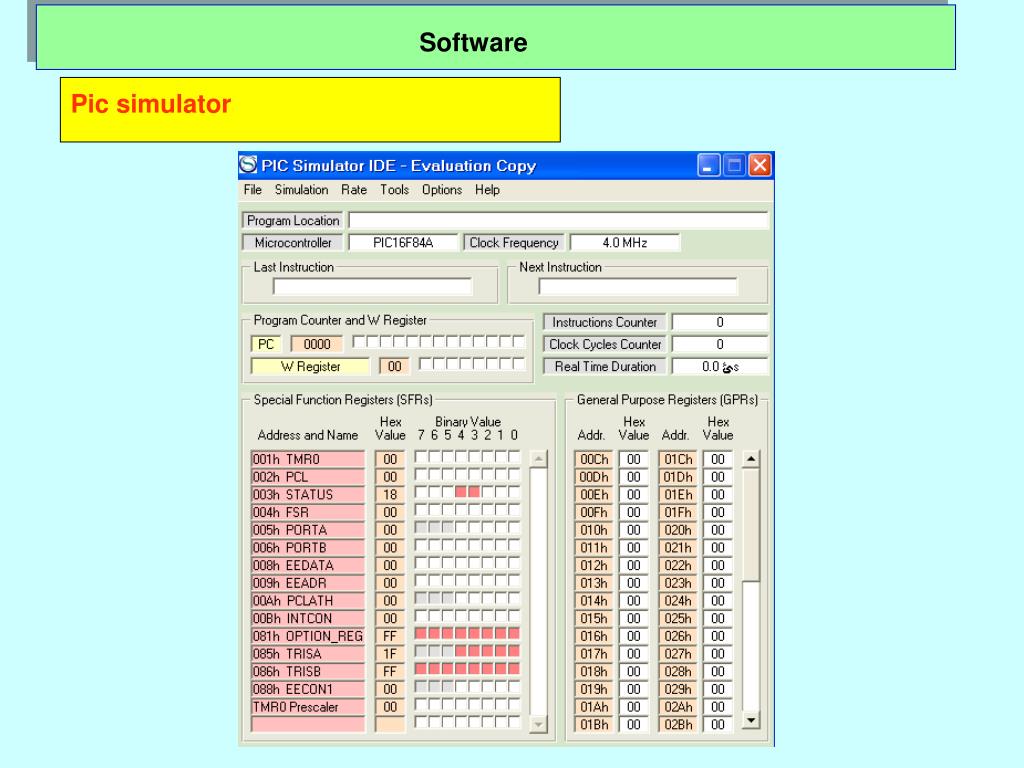Toggle bit 0 of the INTCON register
Viewport: 1024px width, 768px height.
(x=514, y=615)
